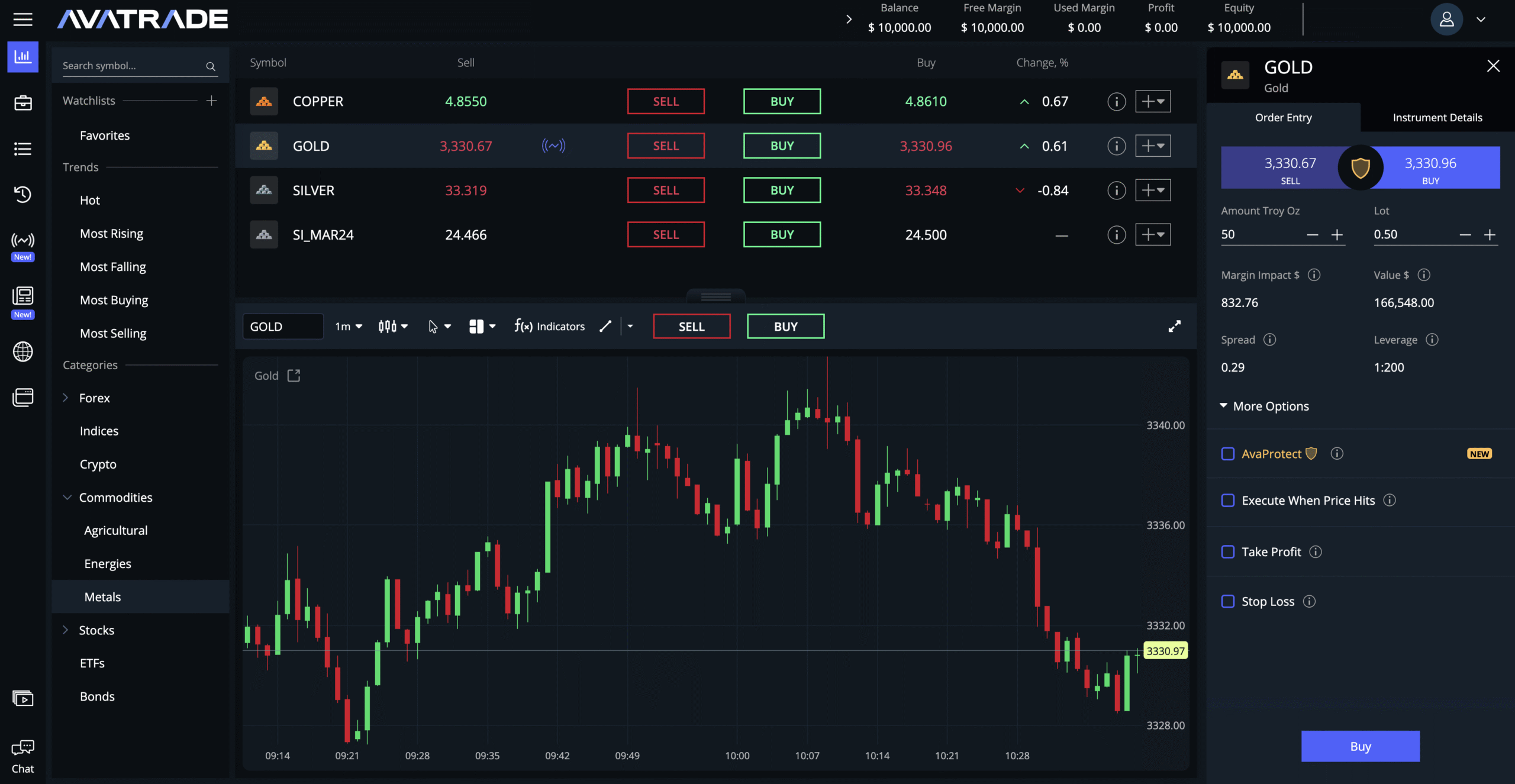Image resolution: width=1515 pixels, height=784 pixels.
Task: Click the AvaProtect shield between prices
Action: coord(1361,168)
